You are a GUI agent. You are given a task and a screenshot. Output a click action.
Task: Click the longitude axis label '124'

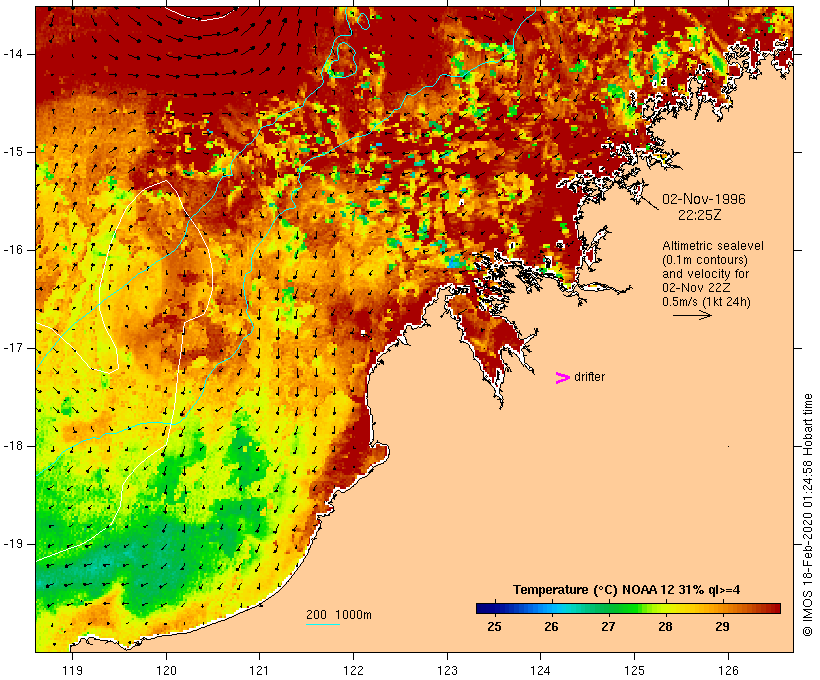pyautogui.click(x=541, y=670)
